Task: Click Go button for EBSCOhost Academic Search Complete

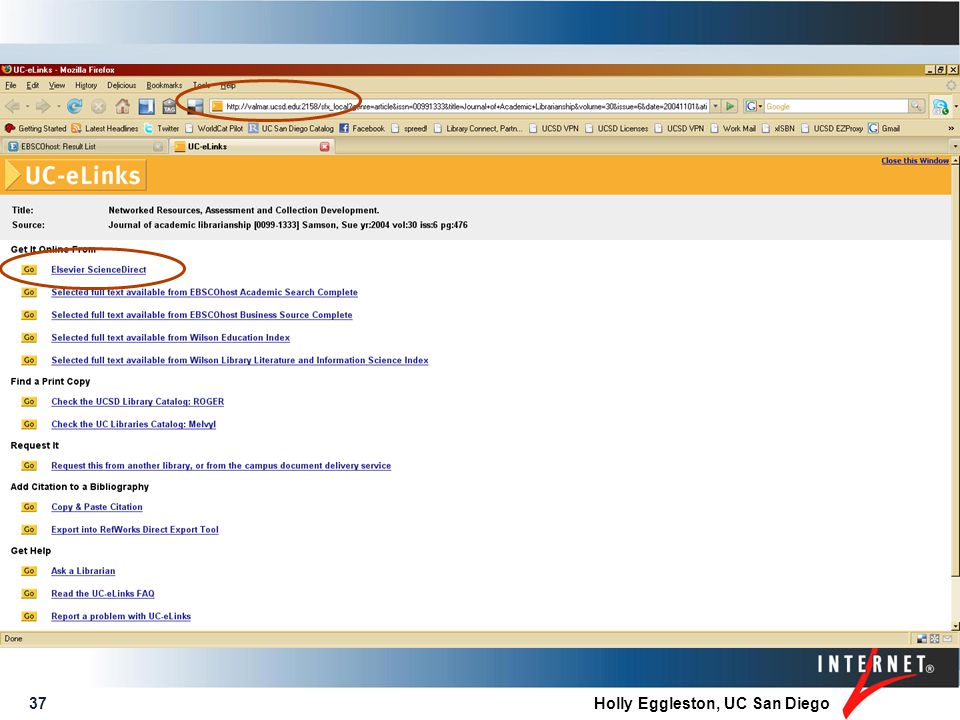Action: (x=29, y=292)
